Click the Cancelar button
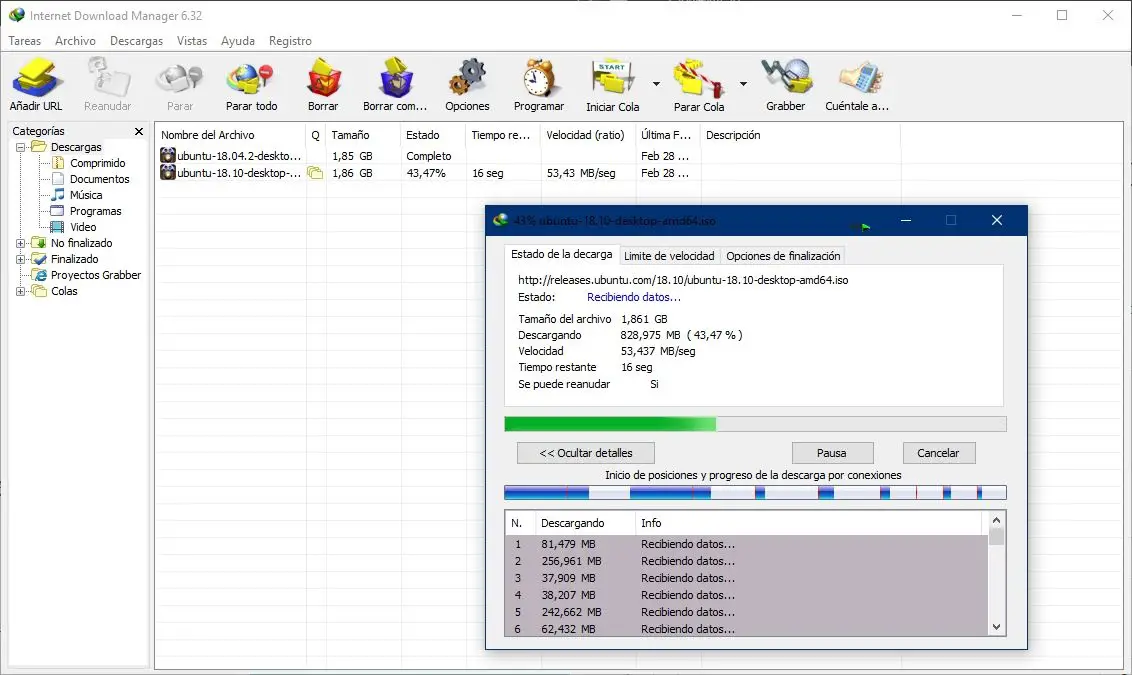 (x=938, y=453)
